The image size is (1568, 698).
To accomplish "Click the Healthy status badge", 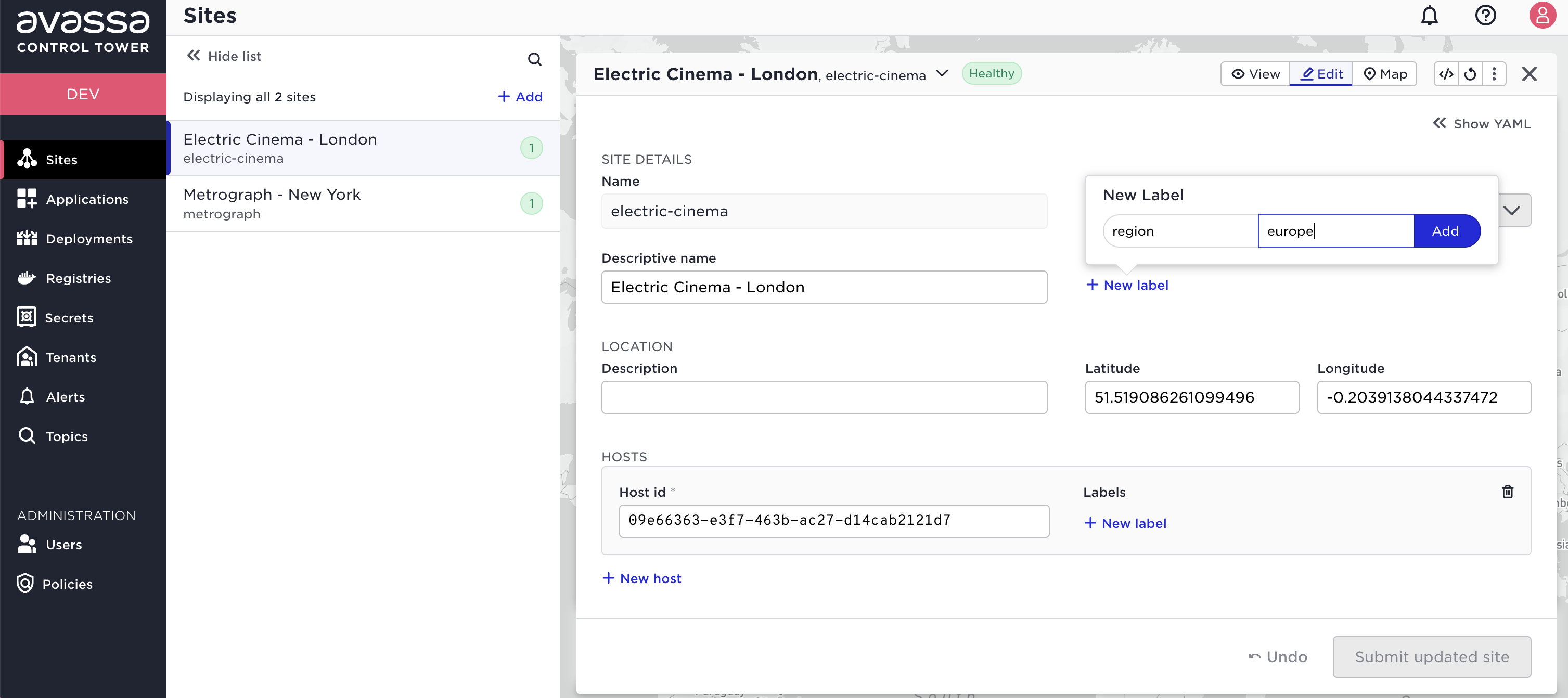I will point(991,74).
